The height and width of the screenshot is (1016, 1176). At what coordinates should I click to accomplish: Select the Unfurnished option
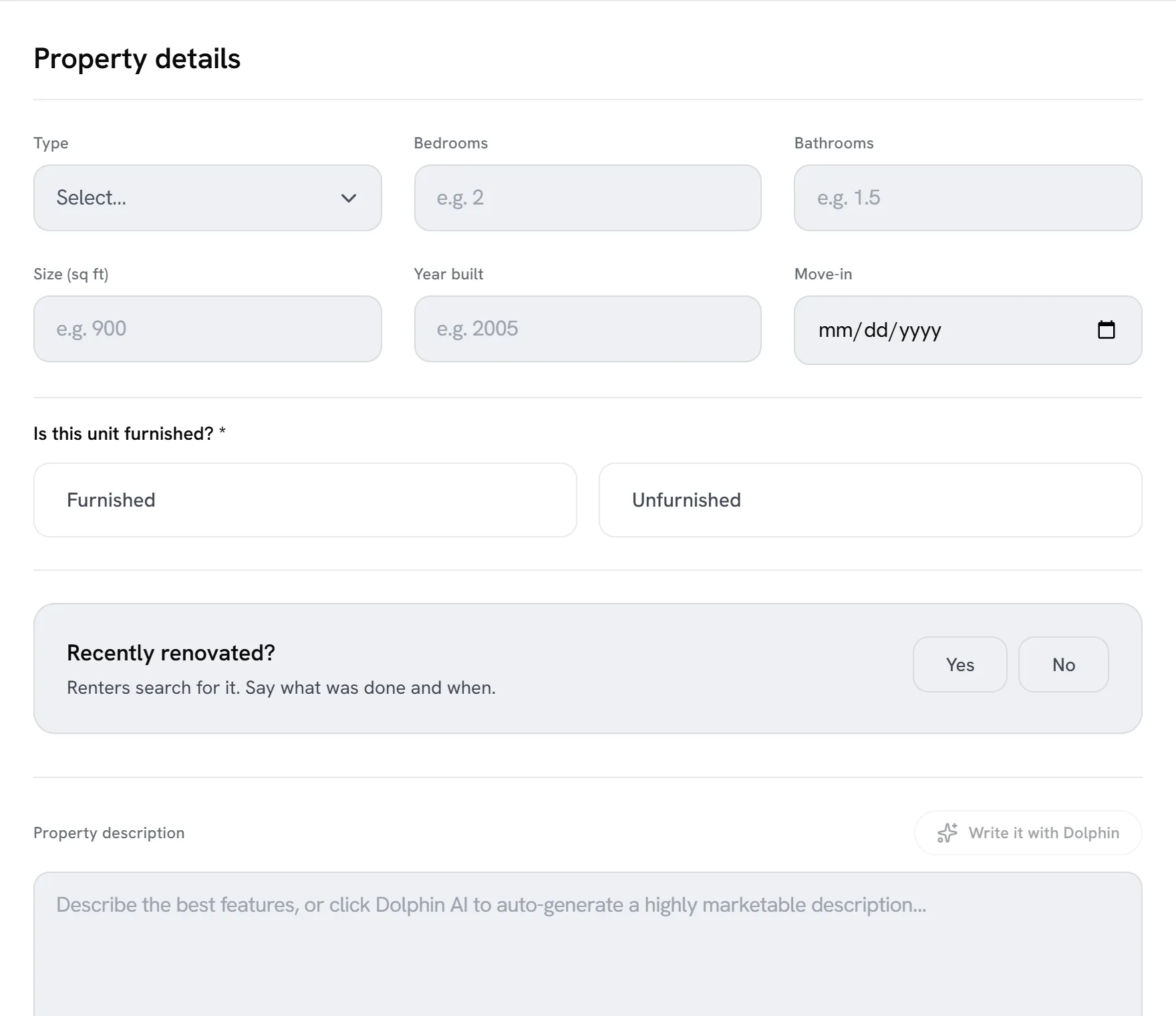pos(871,500)
